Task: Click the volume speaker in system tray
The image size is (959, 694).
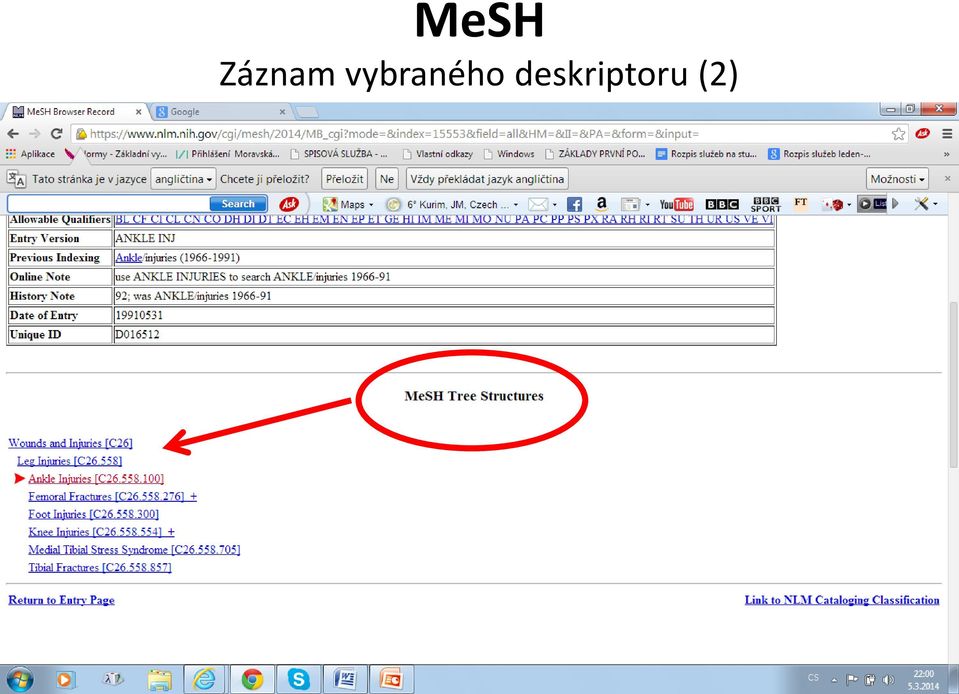Action: [889, 679]
